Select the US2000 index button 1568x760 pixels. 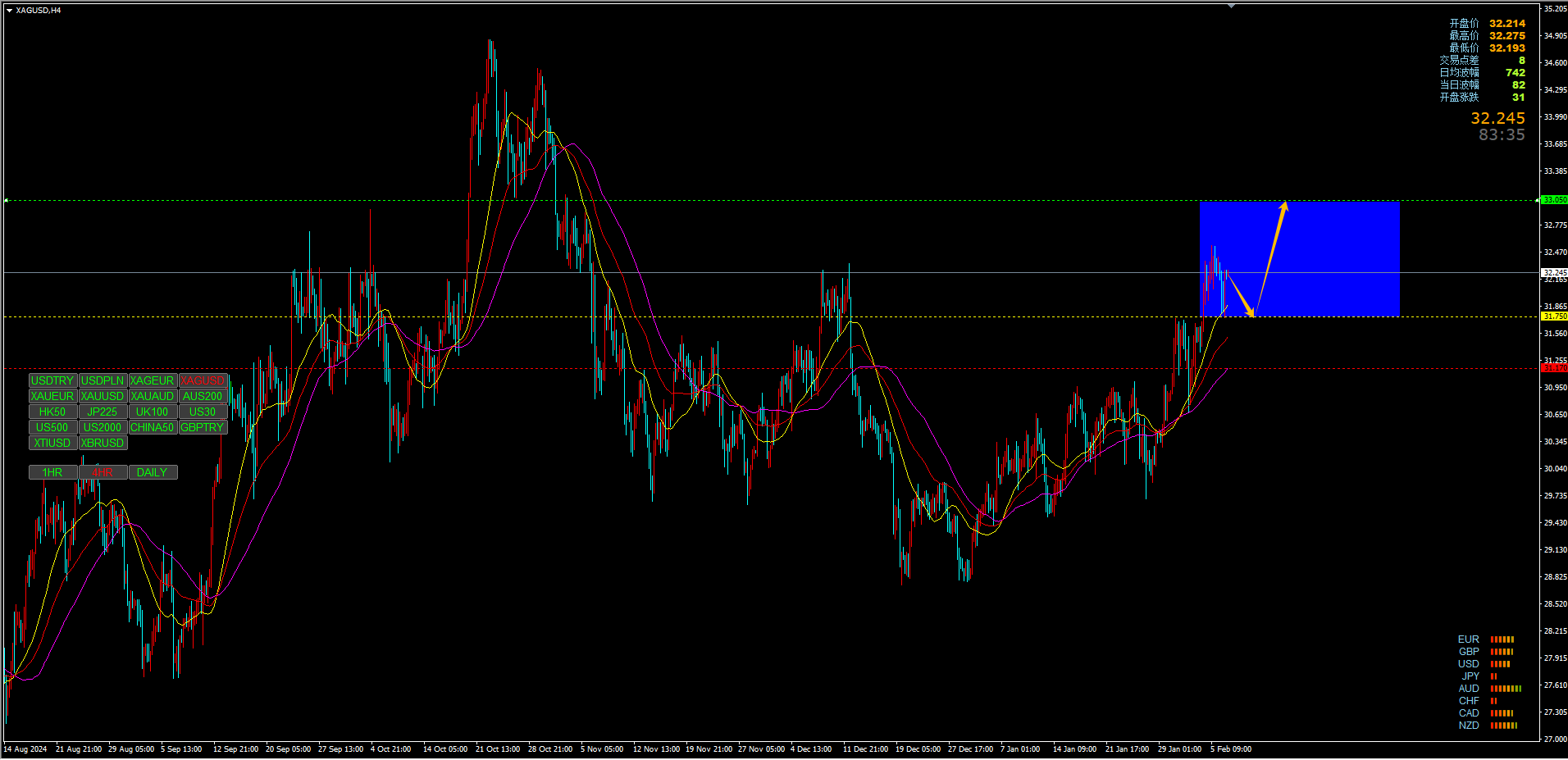click(x=103, y=428)
